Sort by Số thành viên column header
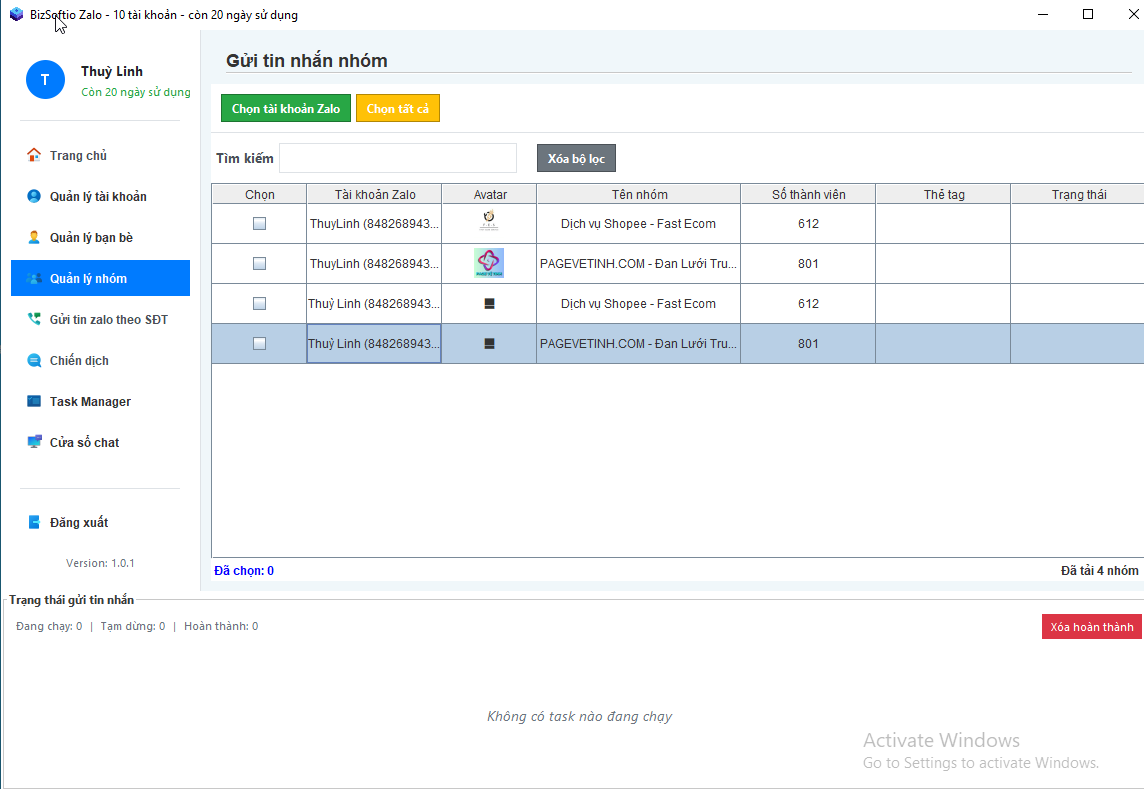 click(x=808, y=194)
